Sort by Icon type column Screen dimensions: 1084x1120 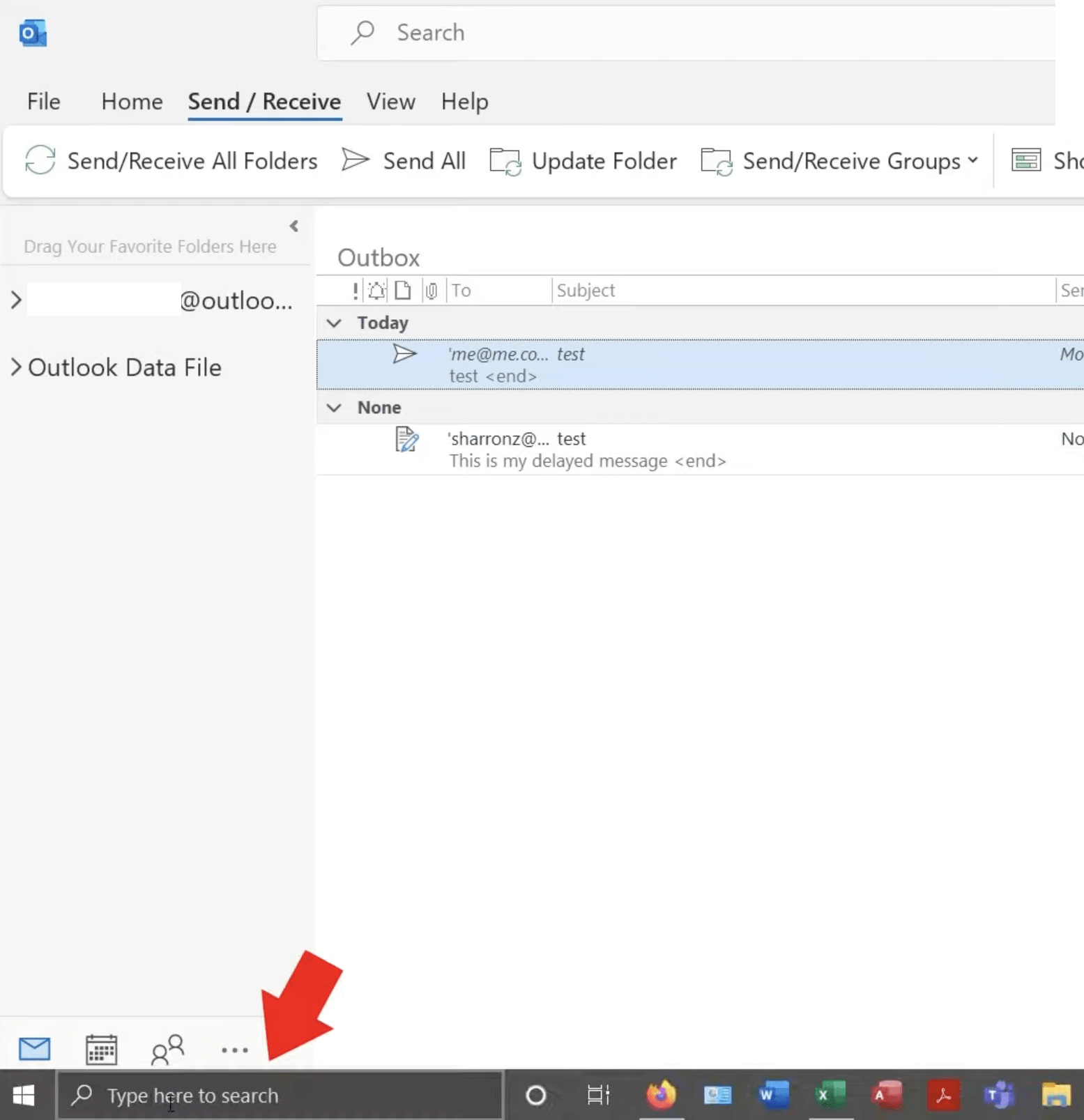point(402,291)
